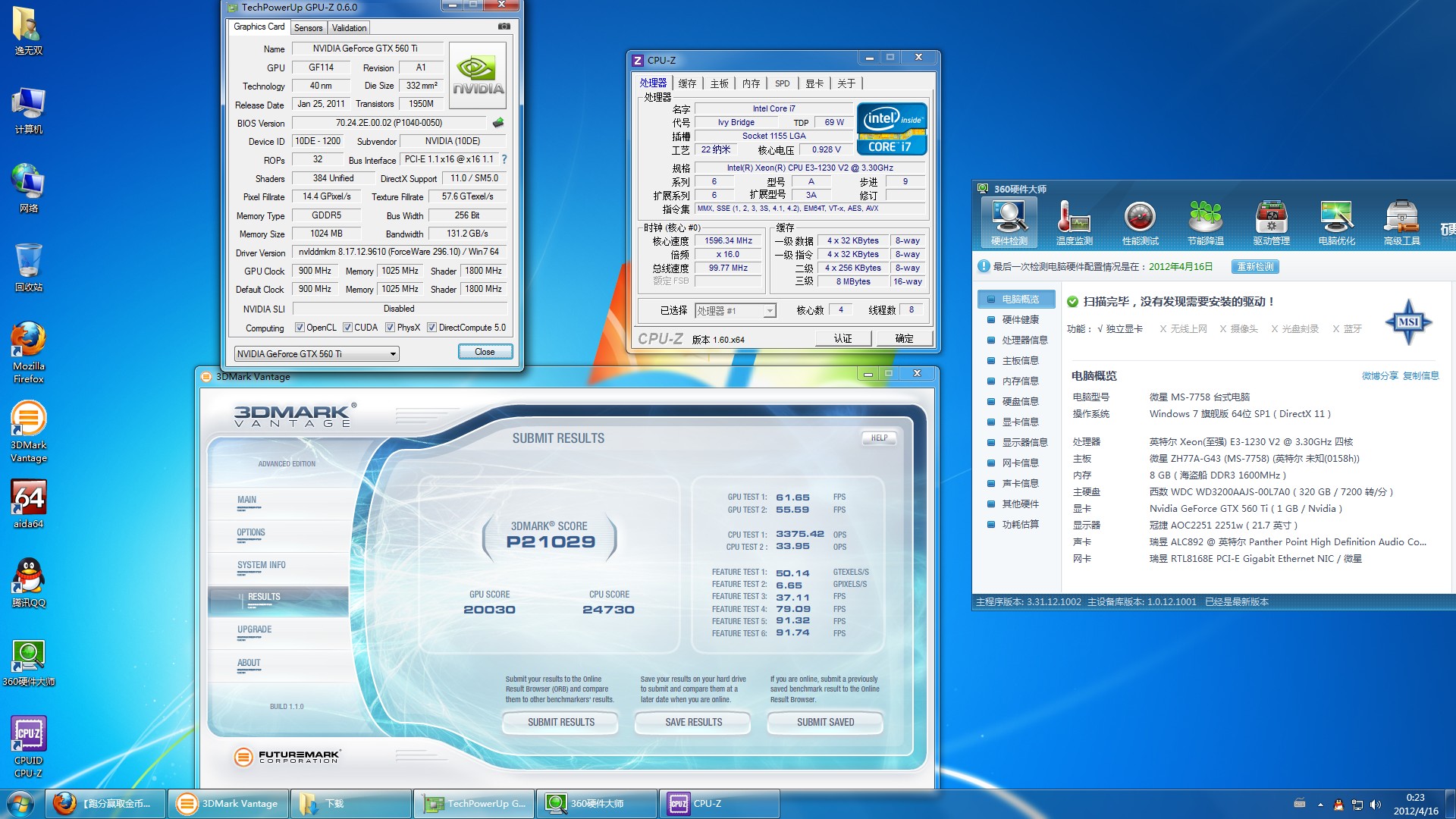Click the Bus Interface question mark icon

pos(504,159)
